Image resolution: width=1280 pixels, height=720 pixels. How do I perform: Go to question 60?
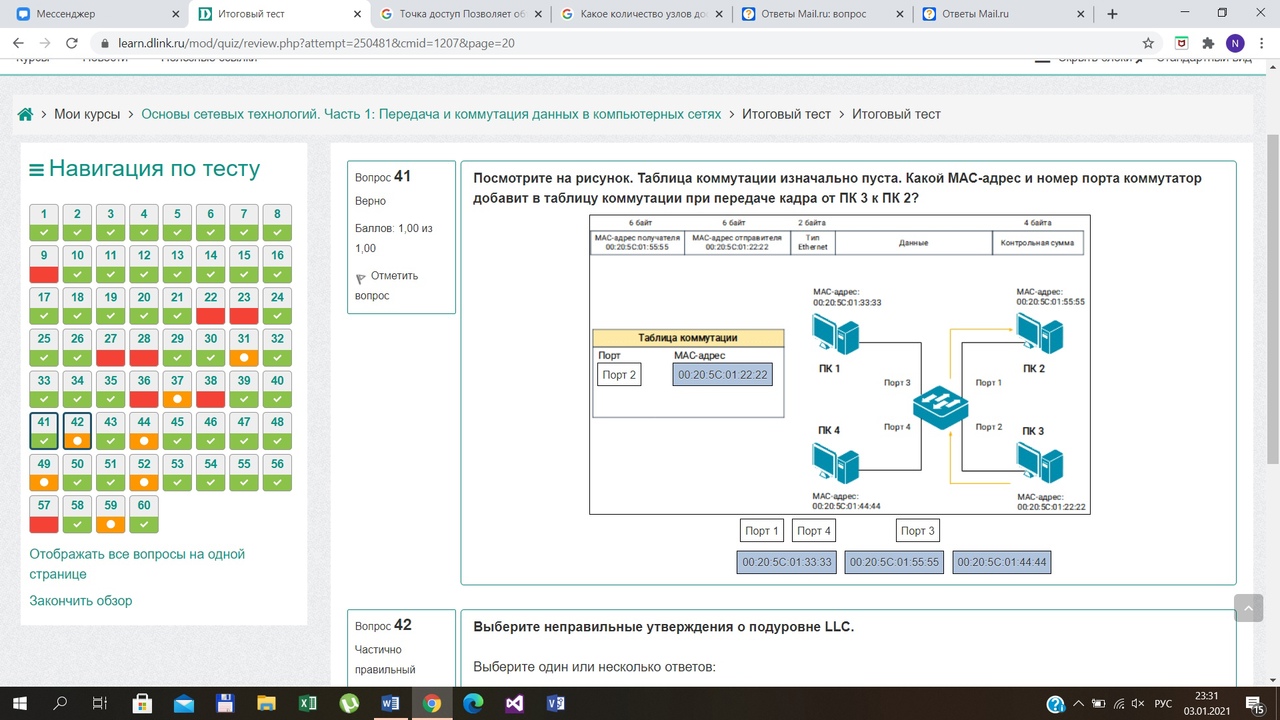pyautogui.click(x=144, y=514)
